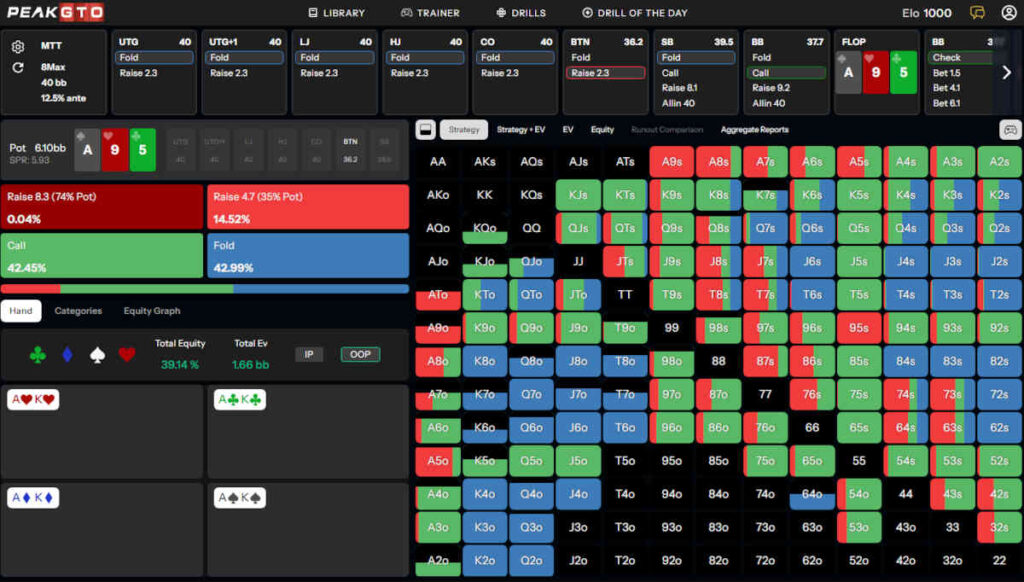This screenshot has height=582, width=1024.
Task: Toggle the layout view icon left of Strategy
Action: pos(425,129)
